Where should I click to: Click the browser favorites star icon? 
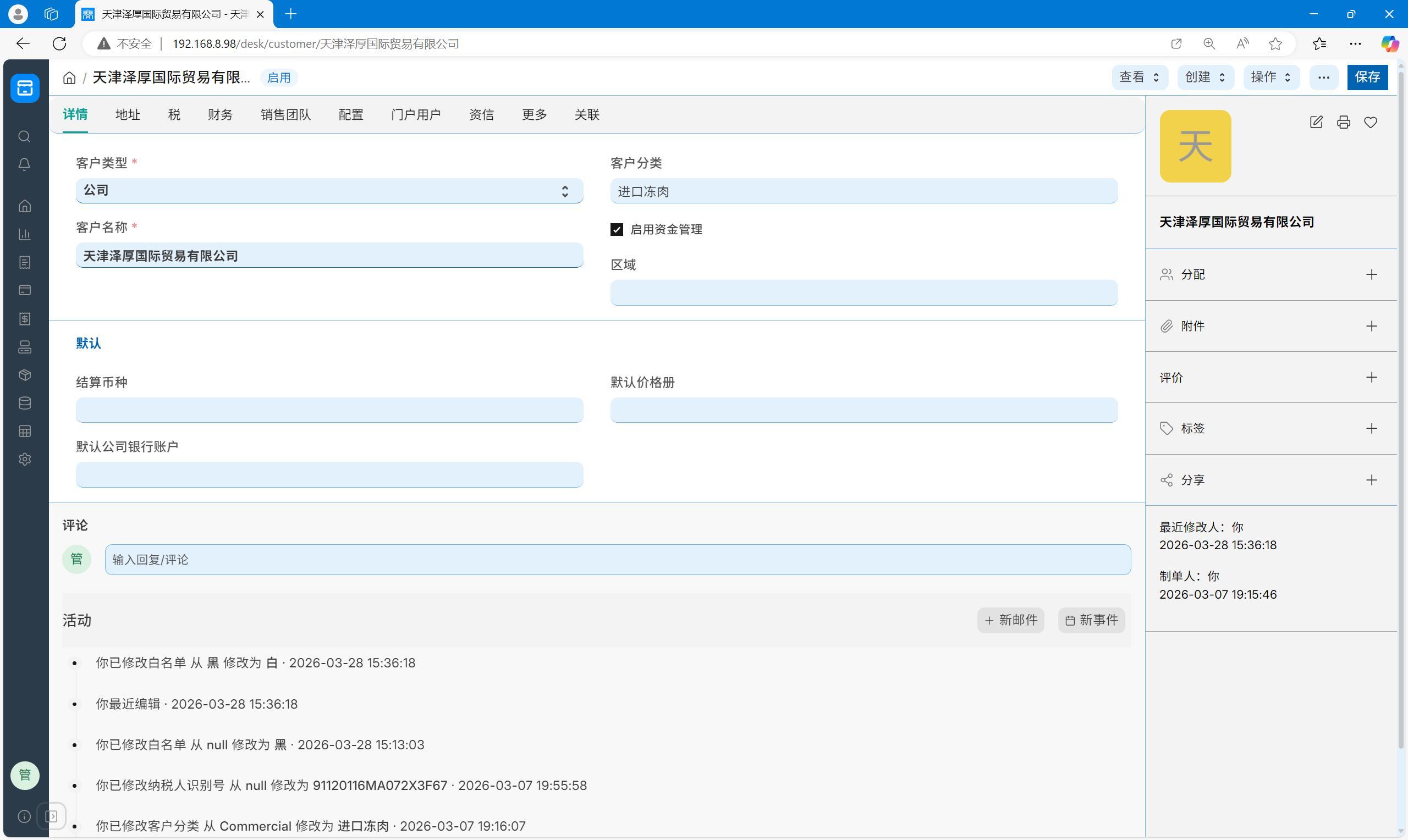tap(1275, 43)
